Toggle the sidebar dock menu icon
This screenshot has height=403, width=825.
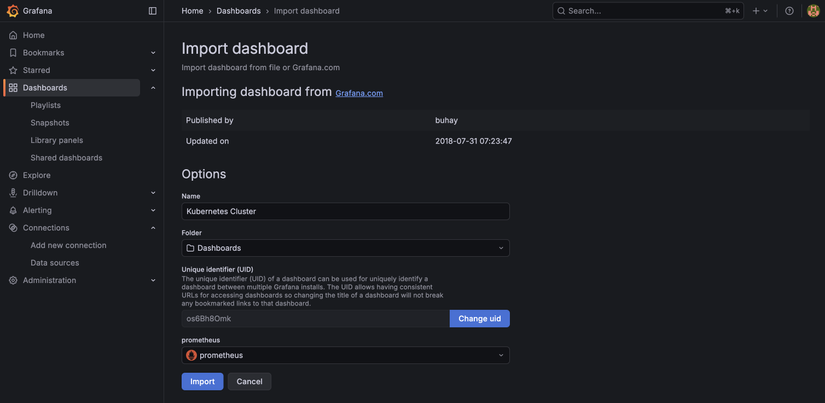(x=153, y=11)
